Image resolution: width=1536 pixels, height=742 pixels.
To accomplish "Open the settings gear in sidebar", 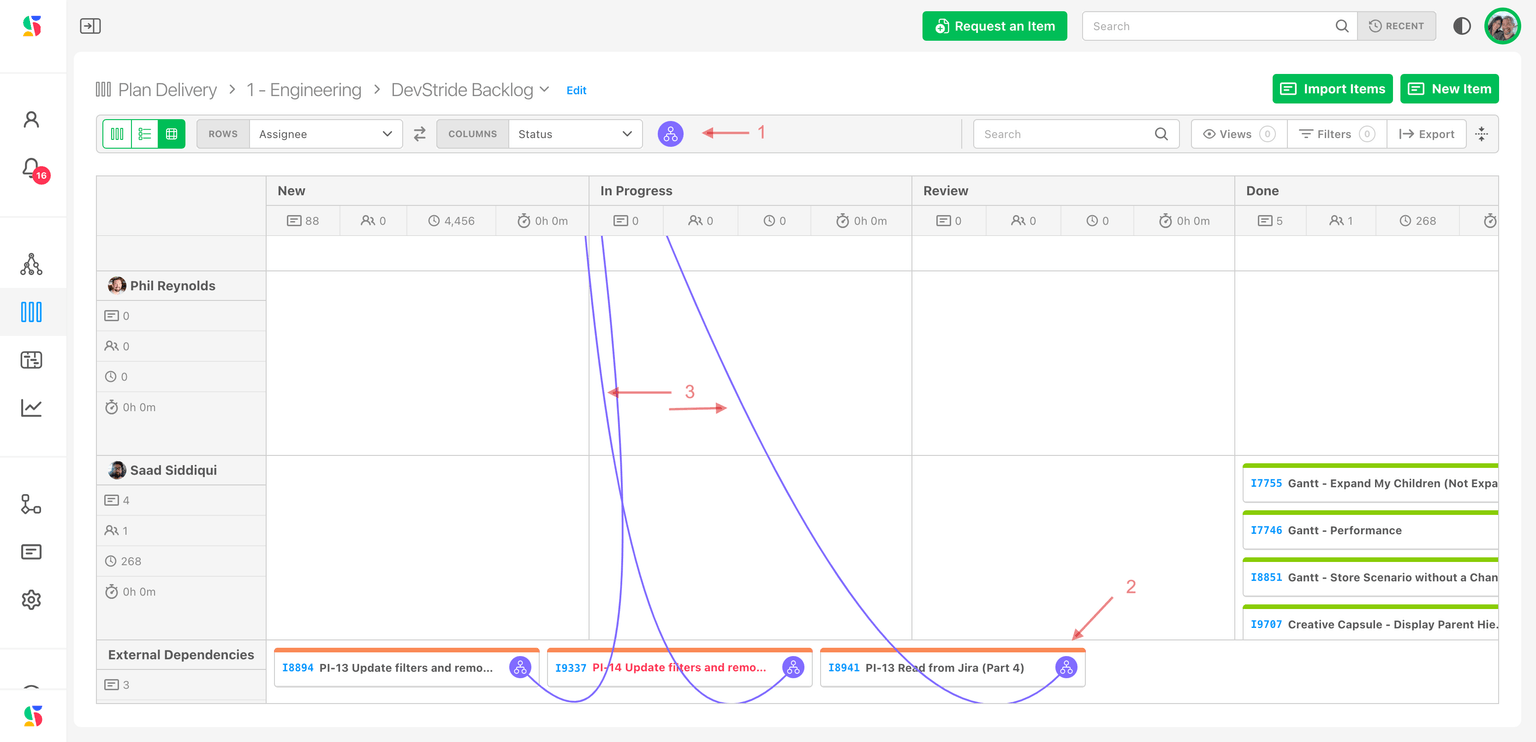I will [x=32, y=600].
